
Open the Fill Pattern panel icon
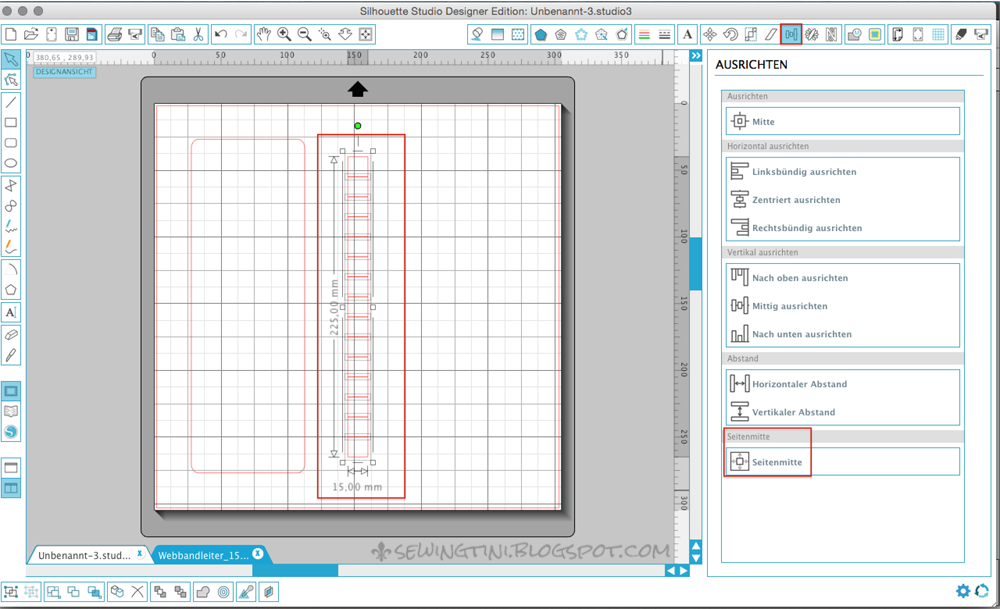pos(518,34)
